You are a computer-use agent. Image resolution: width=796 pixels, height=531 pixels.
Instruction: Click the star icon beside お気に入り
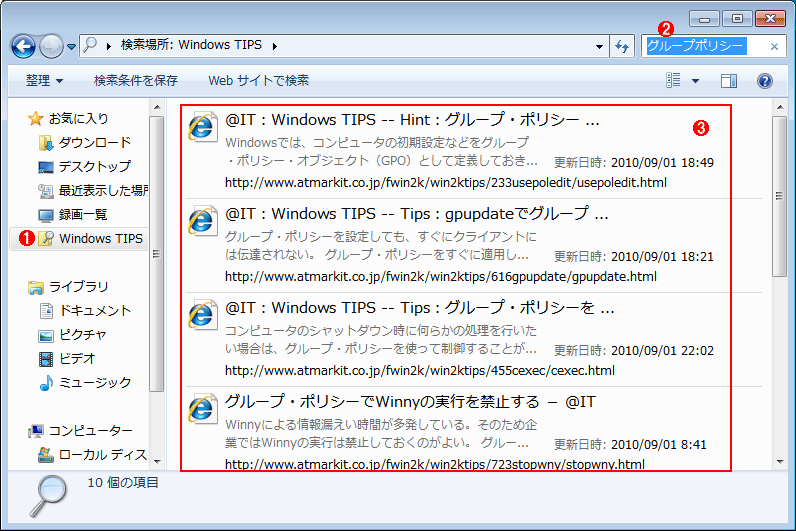36,119
